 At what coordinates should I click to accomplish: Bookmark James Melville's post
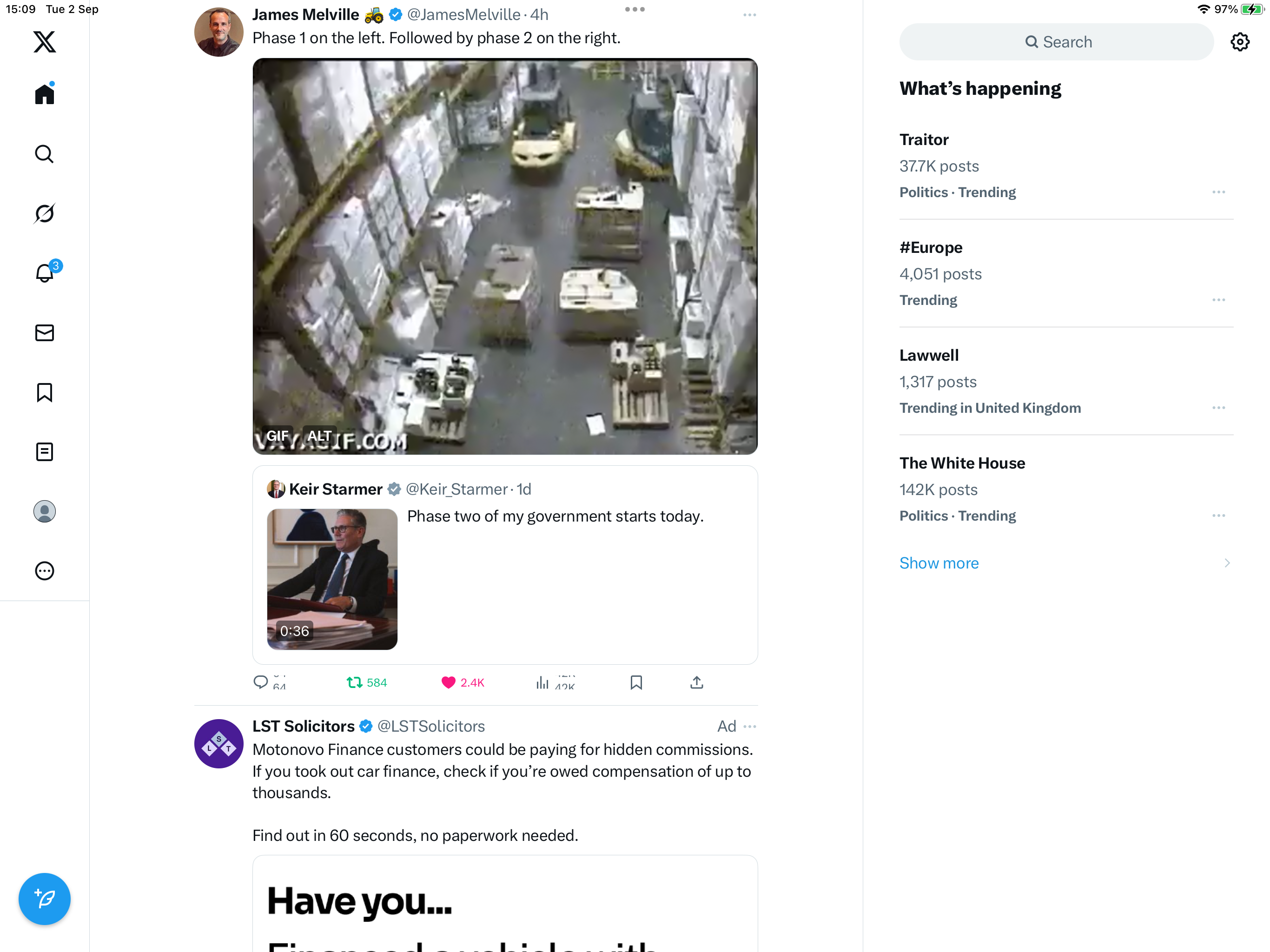(635, 682)
